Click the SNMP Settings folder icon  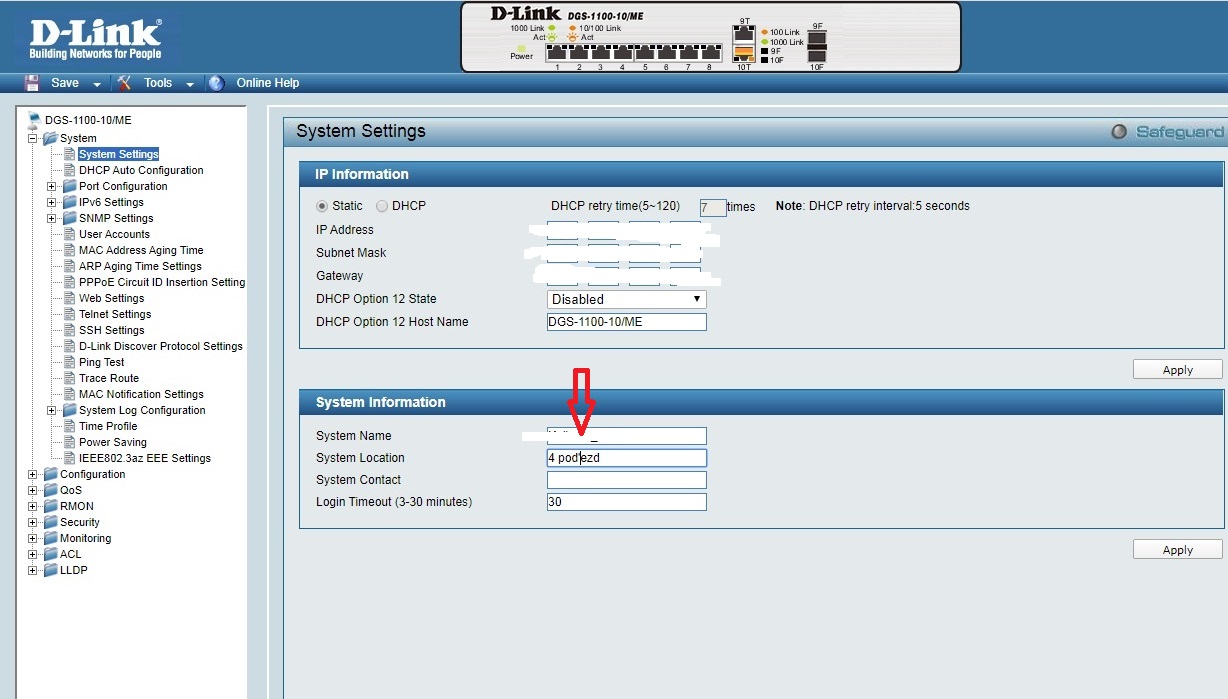pos(69,218)
